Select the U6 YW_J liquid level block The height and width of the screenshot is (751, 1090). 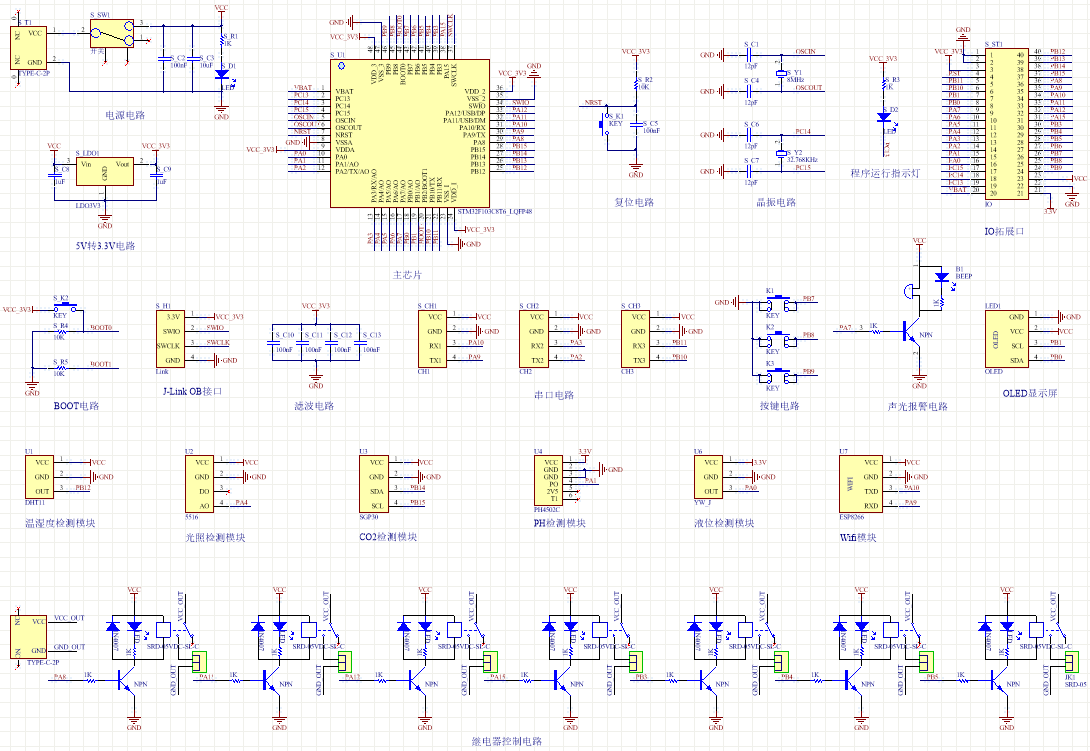(708, 476)
